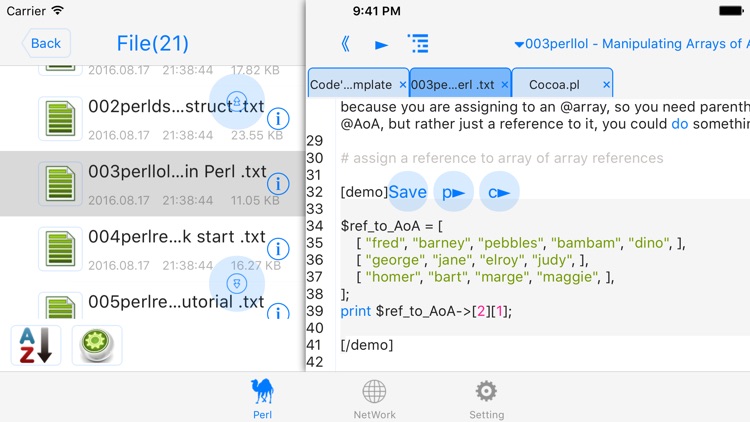Go back using the Back button
This screenshot has width=750, height=422.
coord(46,43)
